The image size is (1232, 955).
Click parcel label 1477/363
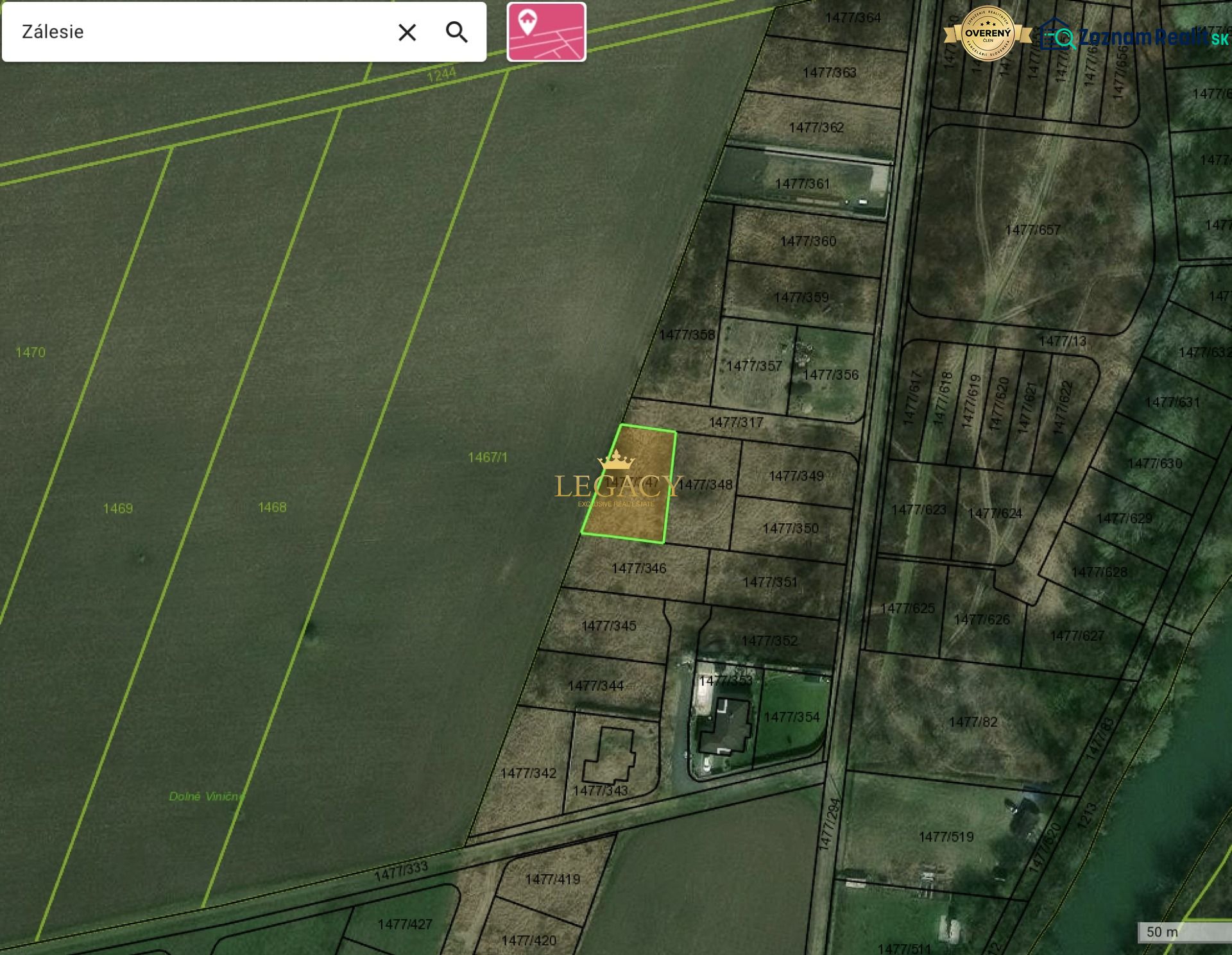coord(830,72)
